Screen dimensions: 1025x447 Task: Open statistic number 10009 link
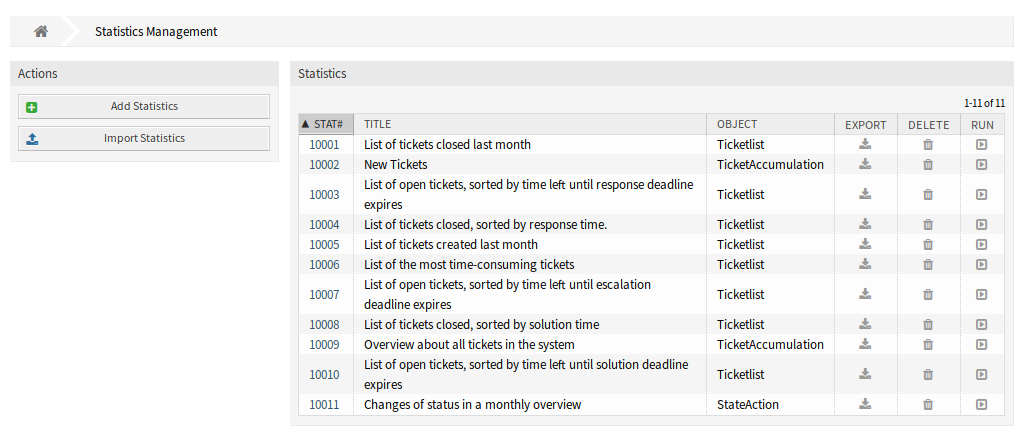[x=324, y=344]
